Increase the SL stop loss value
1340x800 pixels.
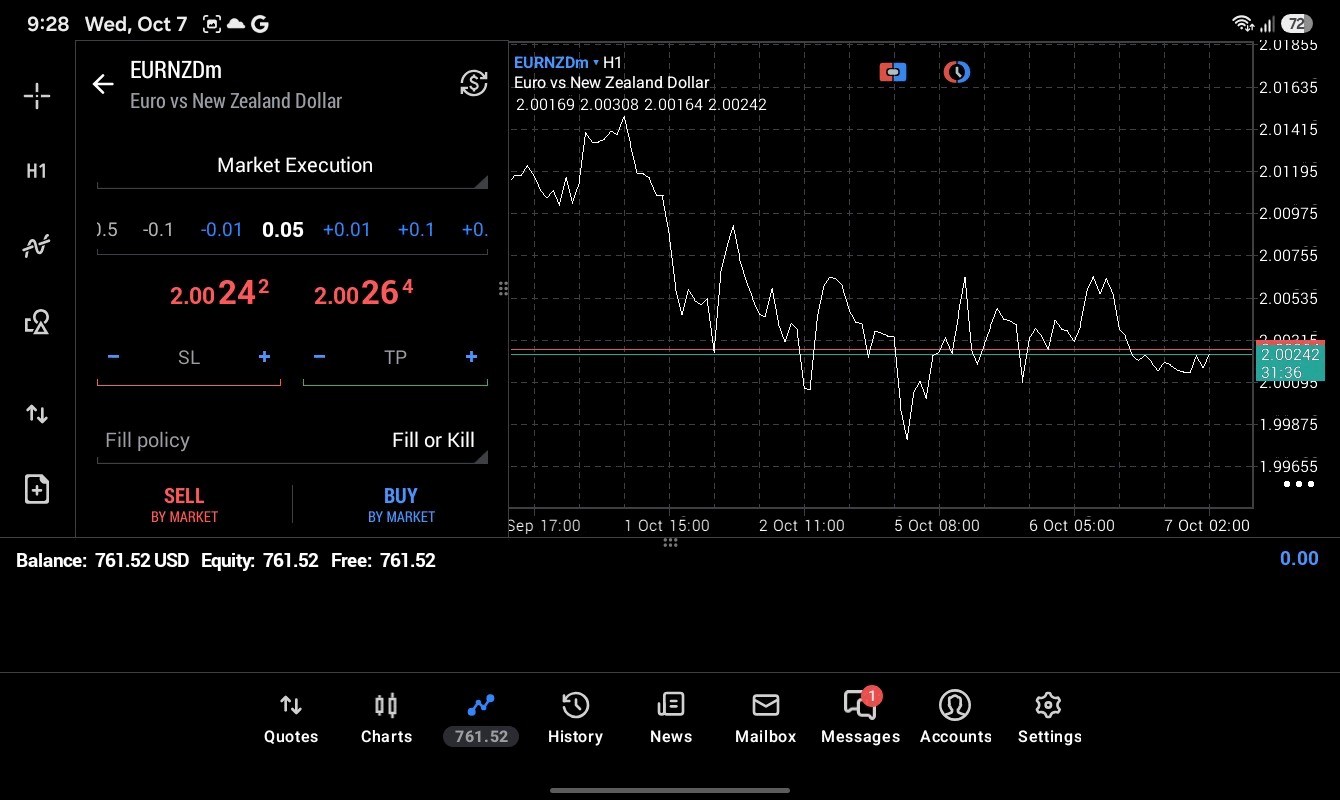tap(264, 357)
